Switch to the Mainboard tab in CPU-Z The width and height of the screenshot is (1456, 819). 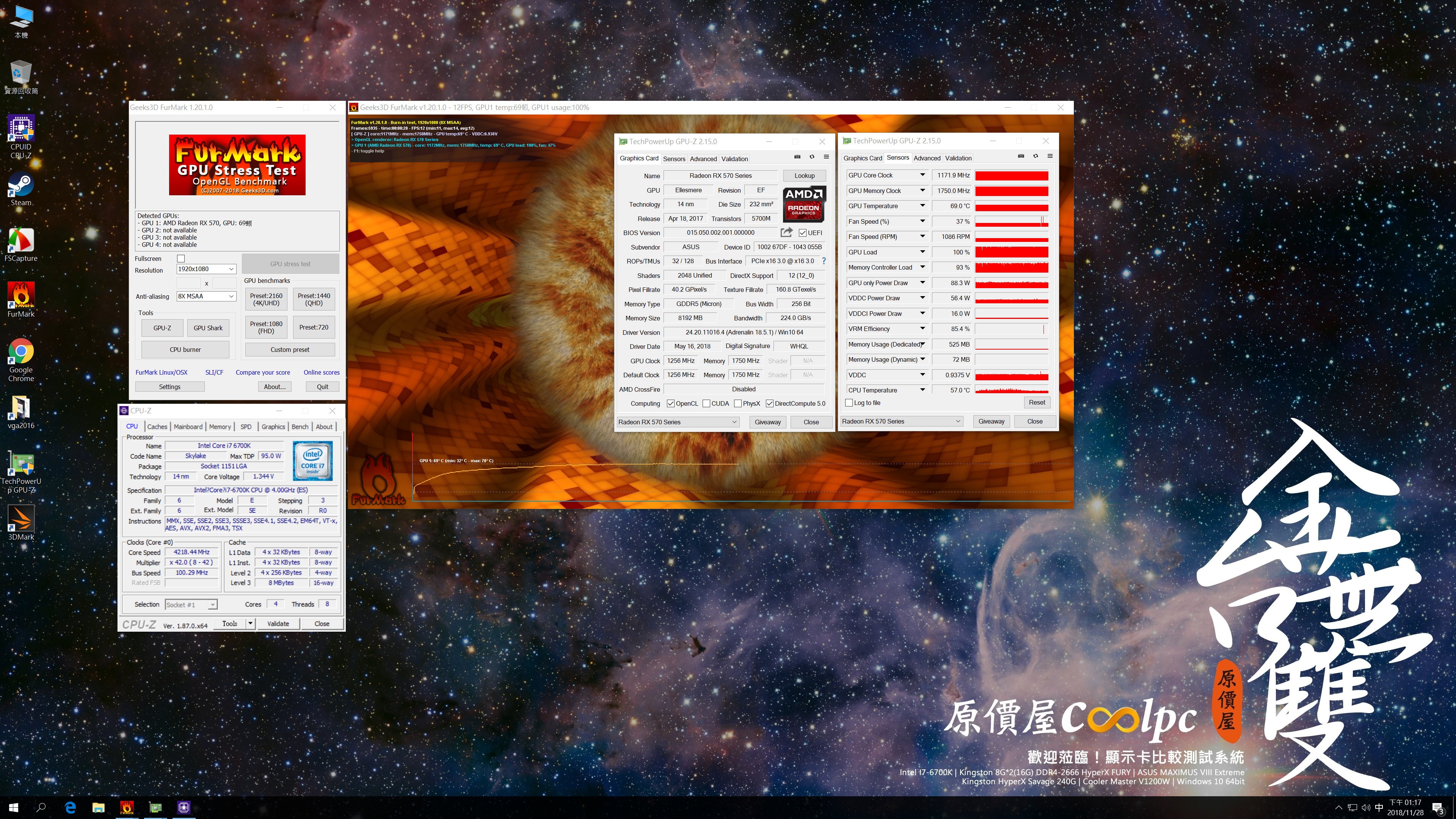tap(188, 427)
